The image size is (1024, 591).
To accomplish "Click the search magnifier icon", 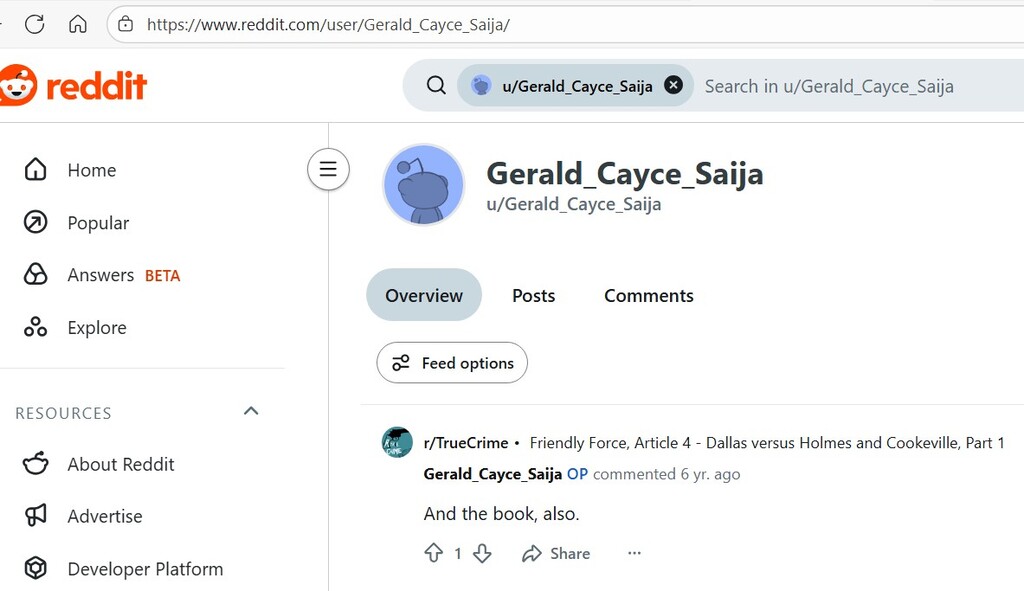I will (436, 86).
